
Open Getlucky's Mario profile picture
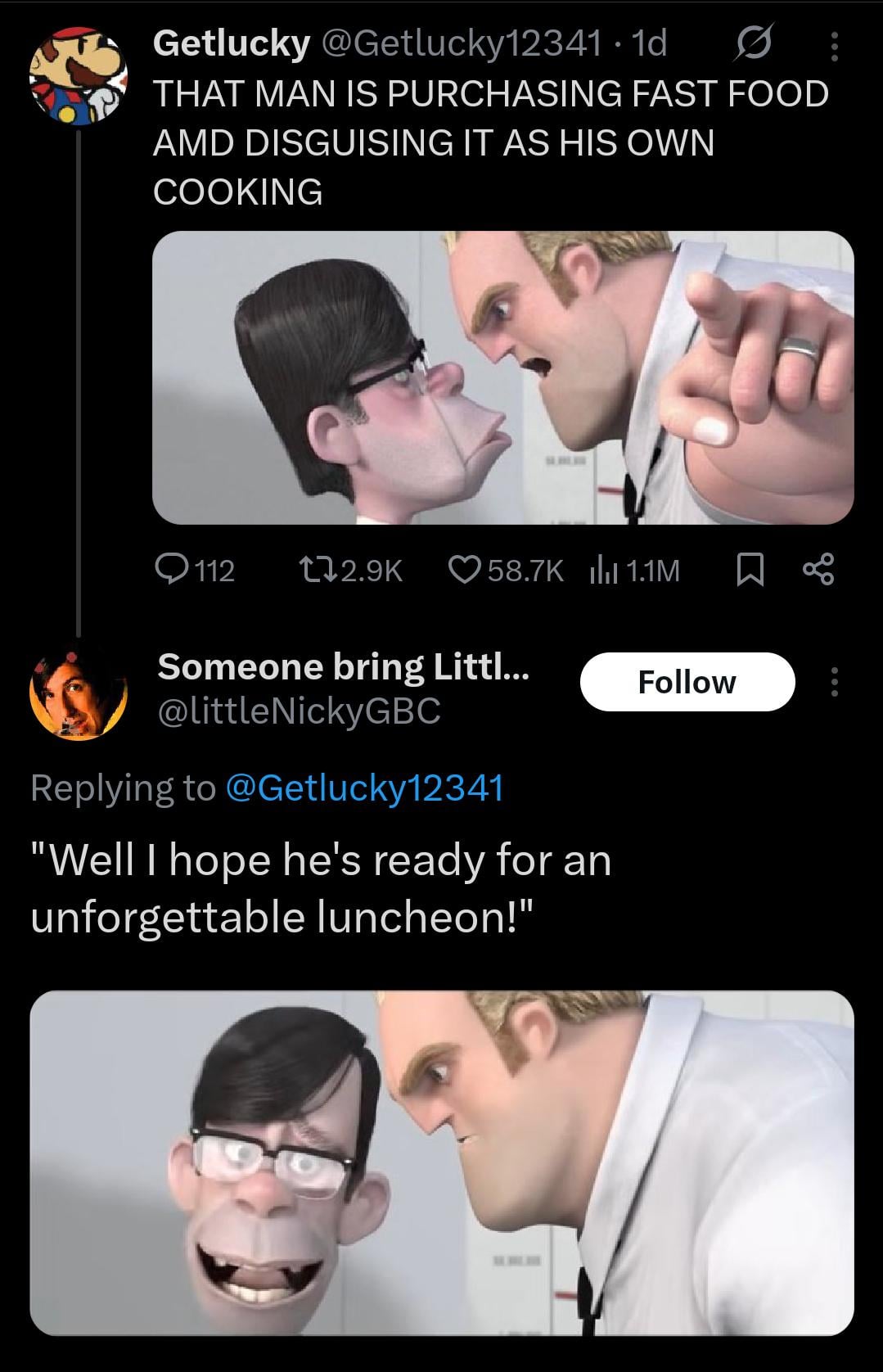click(x=79, y=76)
